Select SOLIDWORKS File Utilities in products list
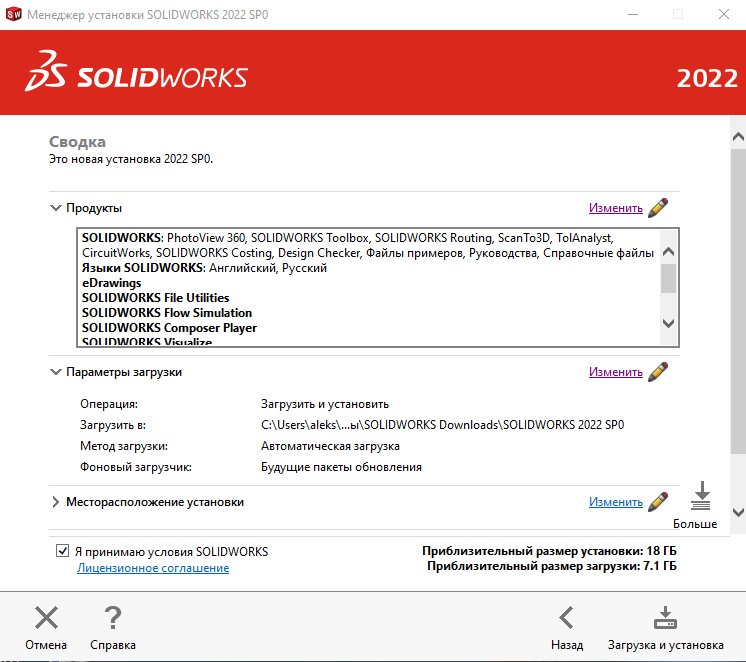746x662 pixels. pyautogui.click(x=156, y=298)
